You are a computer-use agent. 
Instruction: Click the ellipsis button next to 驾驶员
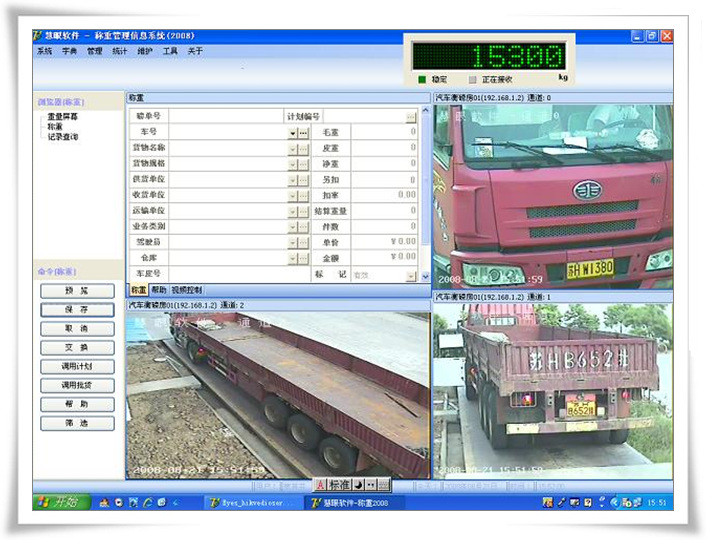(303, 243)
